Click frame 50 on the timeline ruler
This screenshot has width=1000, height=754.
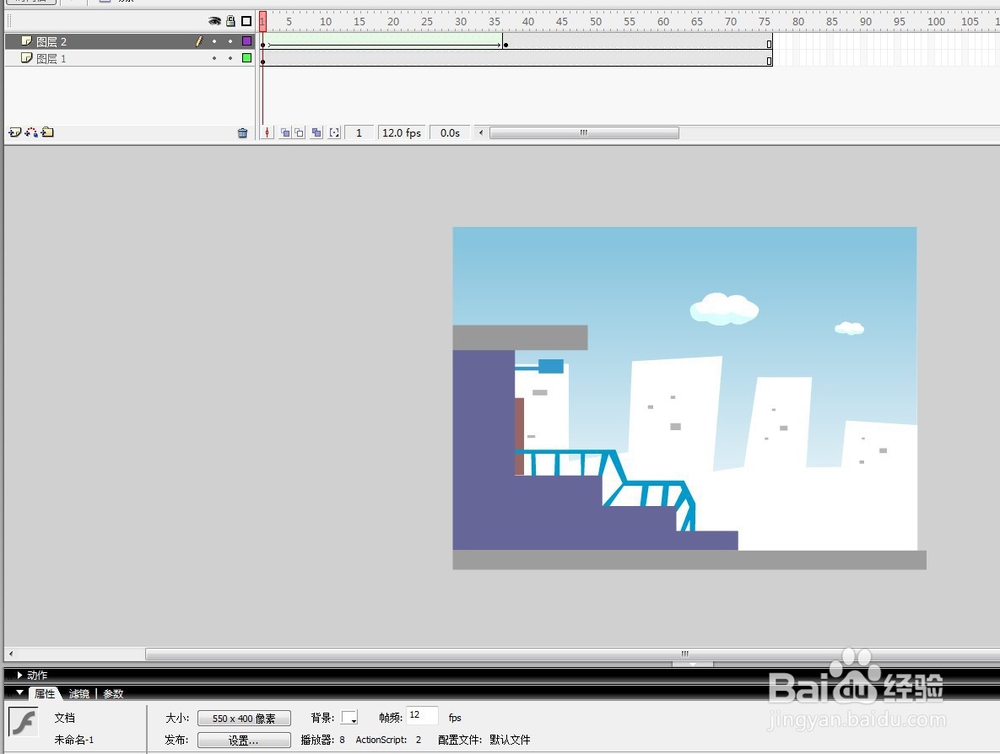pos(596,21)
